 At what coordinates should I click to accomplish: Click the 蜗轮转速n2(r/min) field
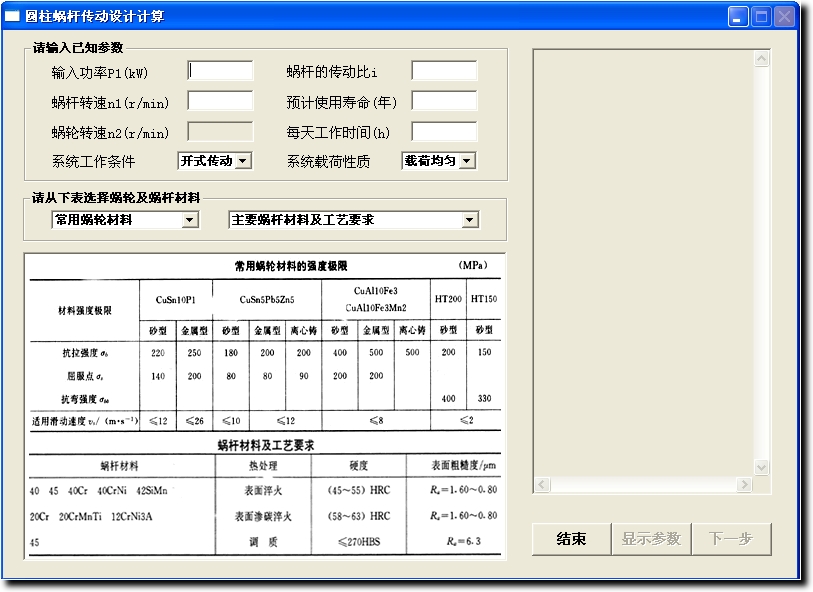pyautogui.click(x=220, y=132)
